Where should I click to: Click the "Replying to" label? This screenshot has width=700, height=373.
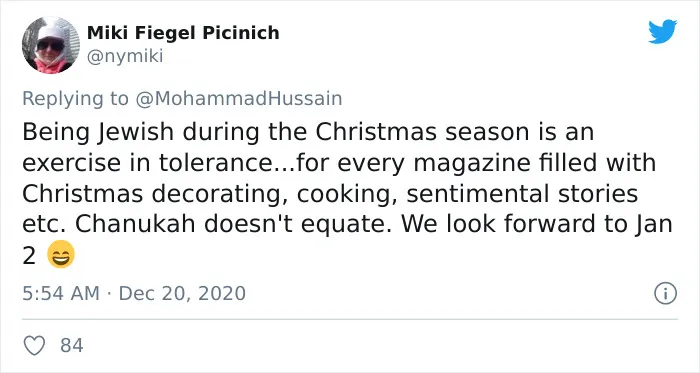[x=75, y=99]
